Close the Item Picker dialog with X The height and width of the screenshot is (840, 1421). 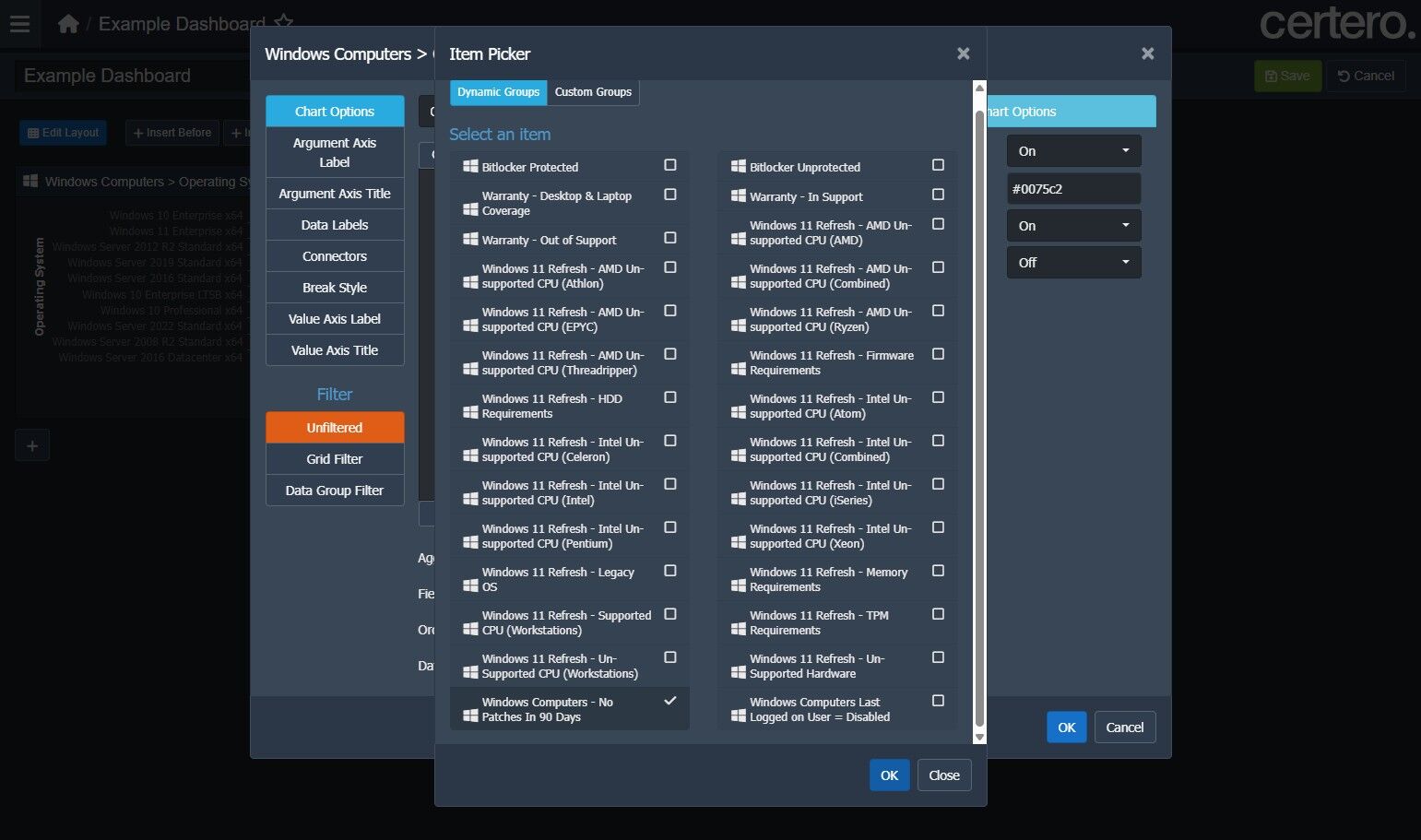tap(964, 53)
